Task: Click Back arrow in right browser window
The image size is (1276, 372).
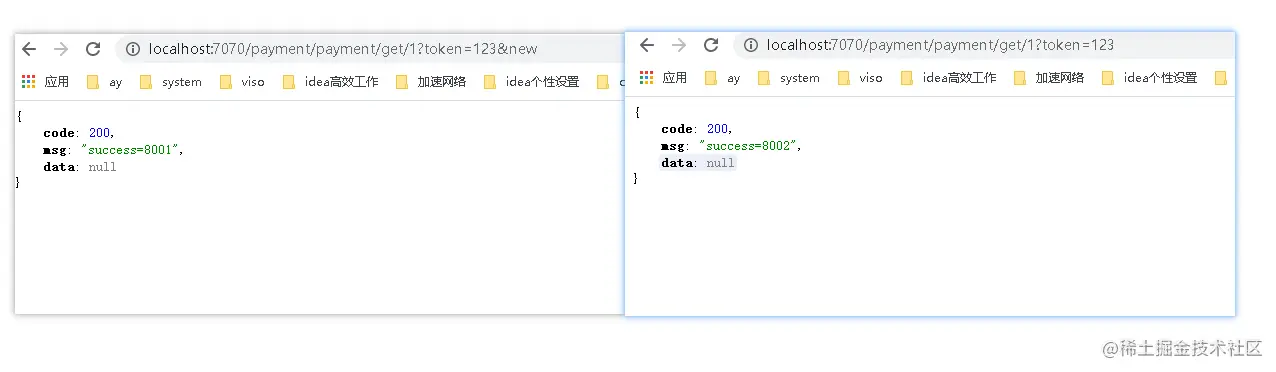Action: pos(647,45)
